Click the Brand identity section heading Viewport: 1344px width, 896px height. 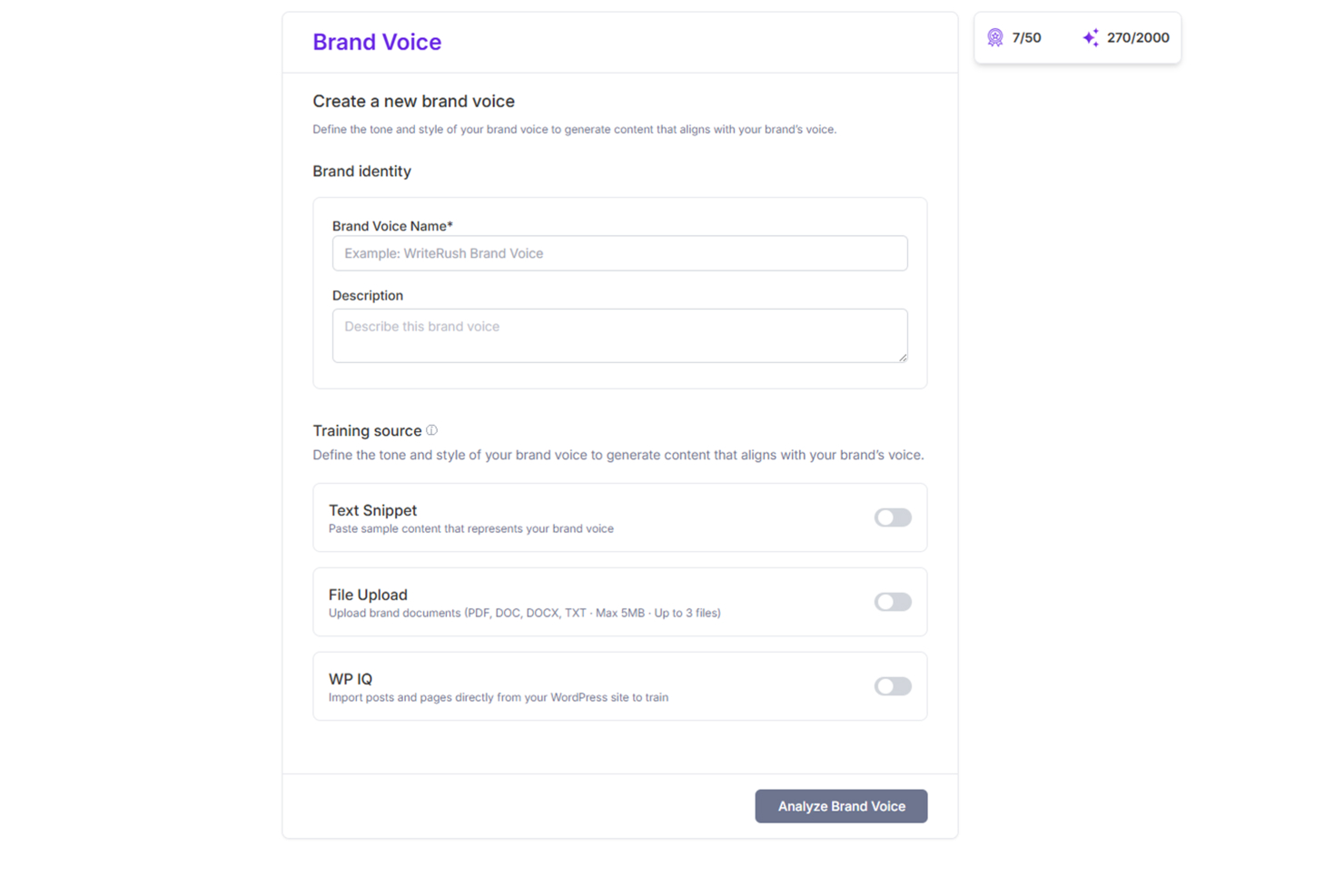361,172
